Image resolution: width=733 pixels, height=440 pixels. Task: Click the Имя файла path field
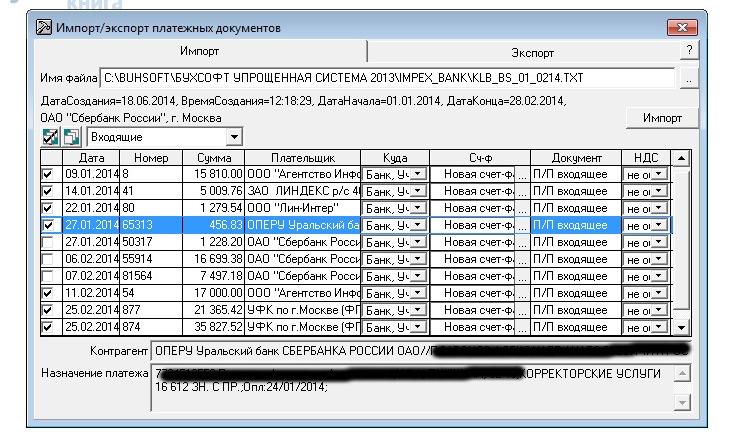388,77
